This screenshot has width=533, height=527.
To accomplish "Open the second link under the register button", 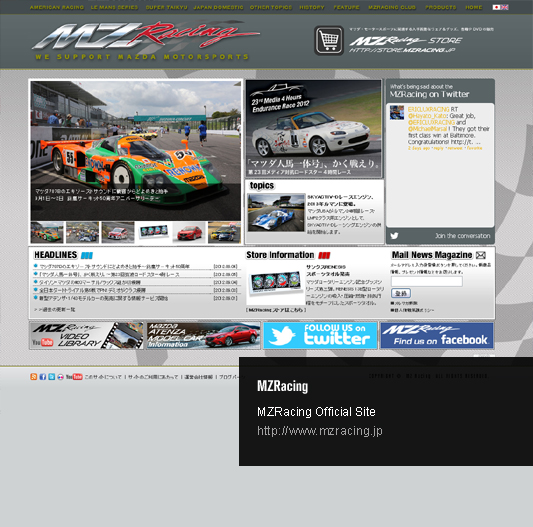I will pos(412,310).
